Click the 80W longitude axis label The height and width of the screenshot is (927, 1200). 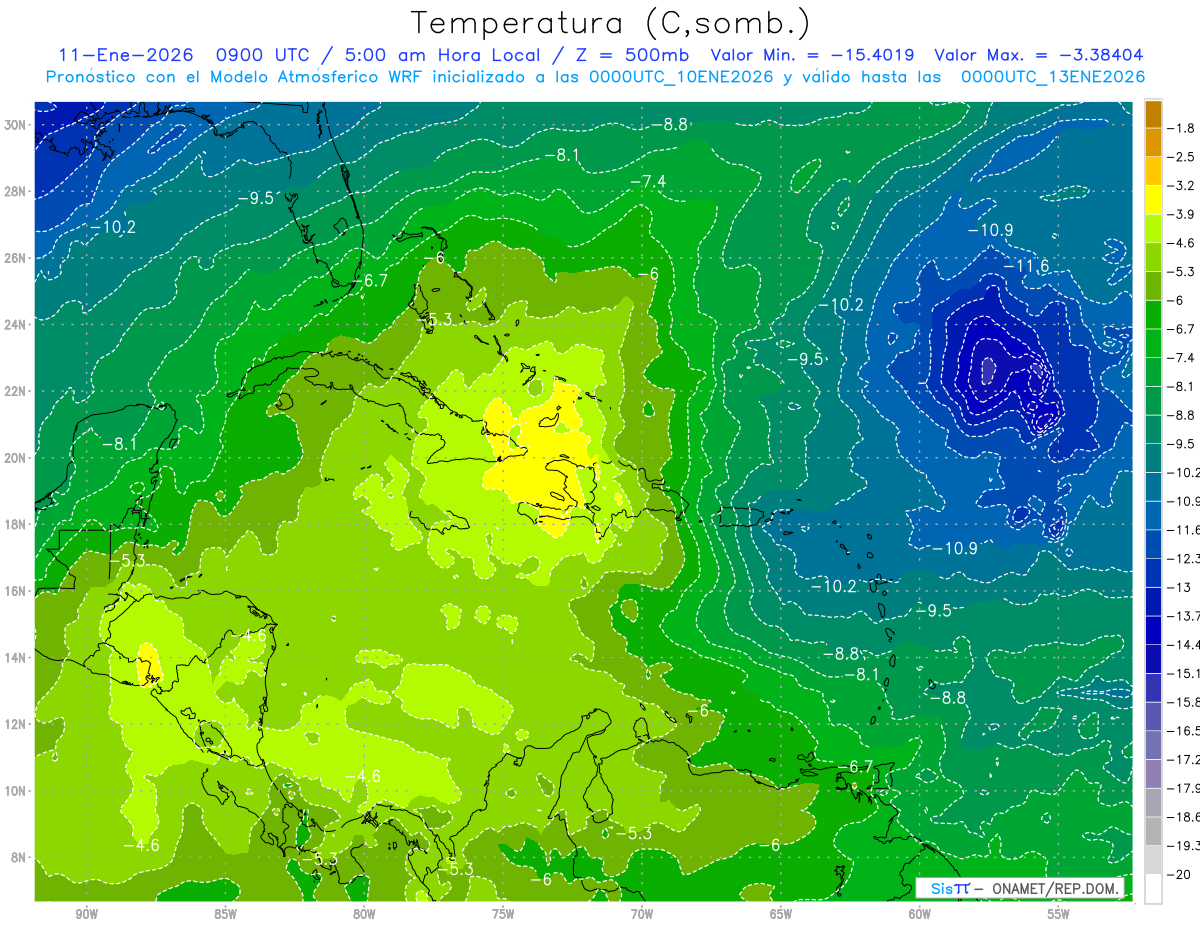pyautogui.click(x=364, y=914)
